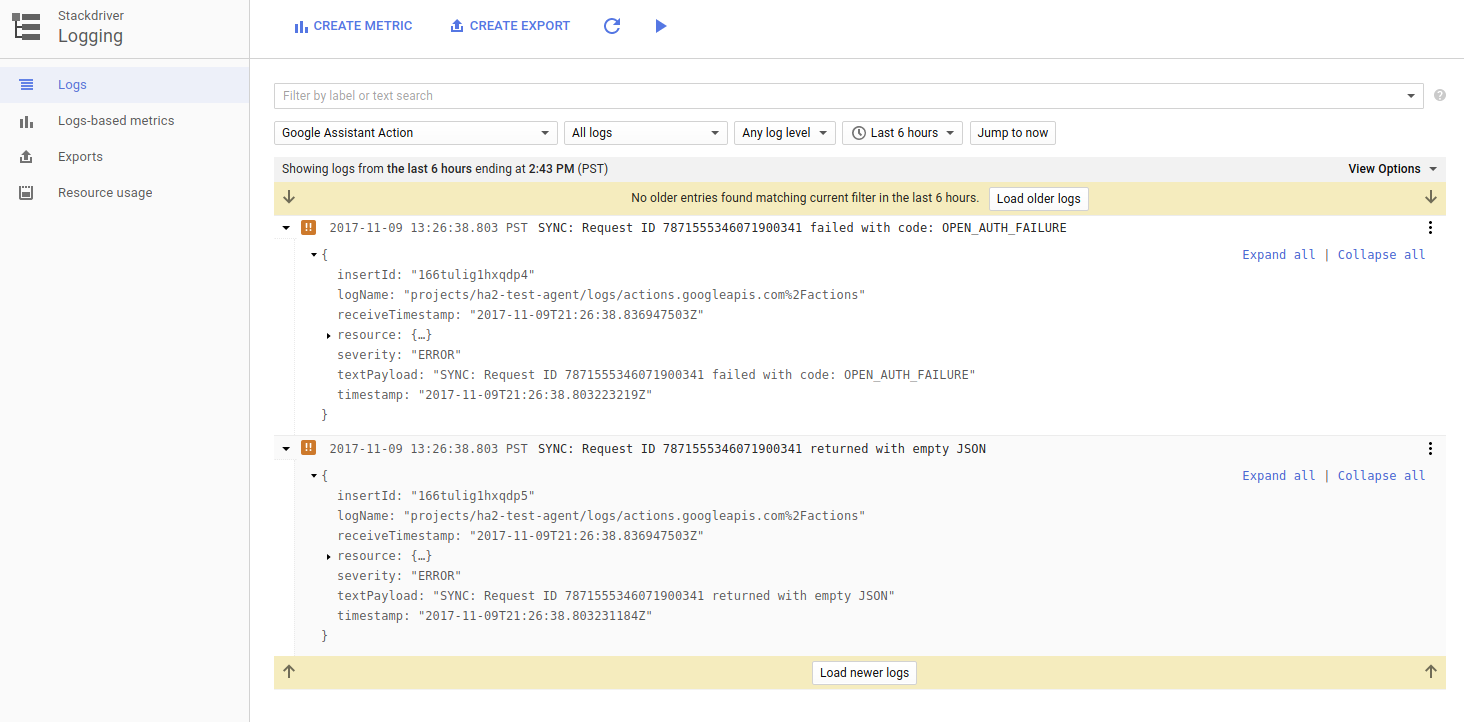Viewport: 1464px width, 722px height.
Task: Click the Exports icon in the left sidebar
Action: pos(25,156)
